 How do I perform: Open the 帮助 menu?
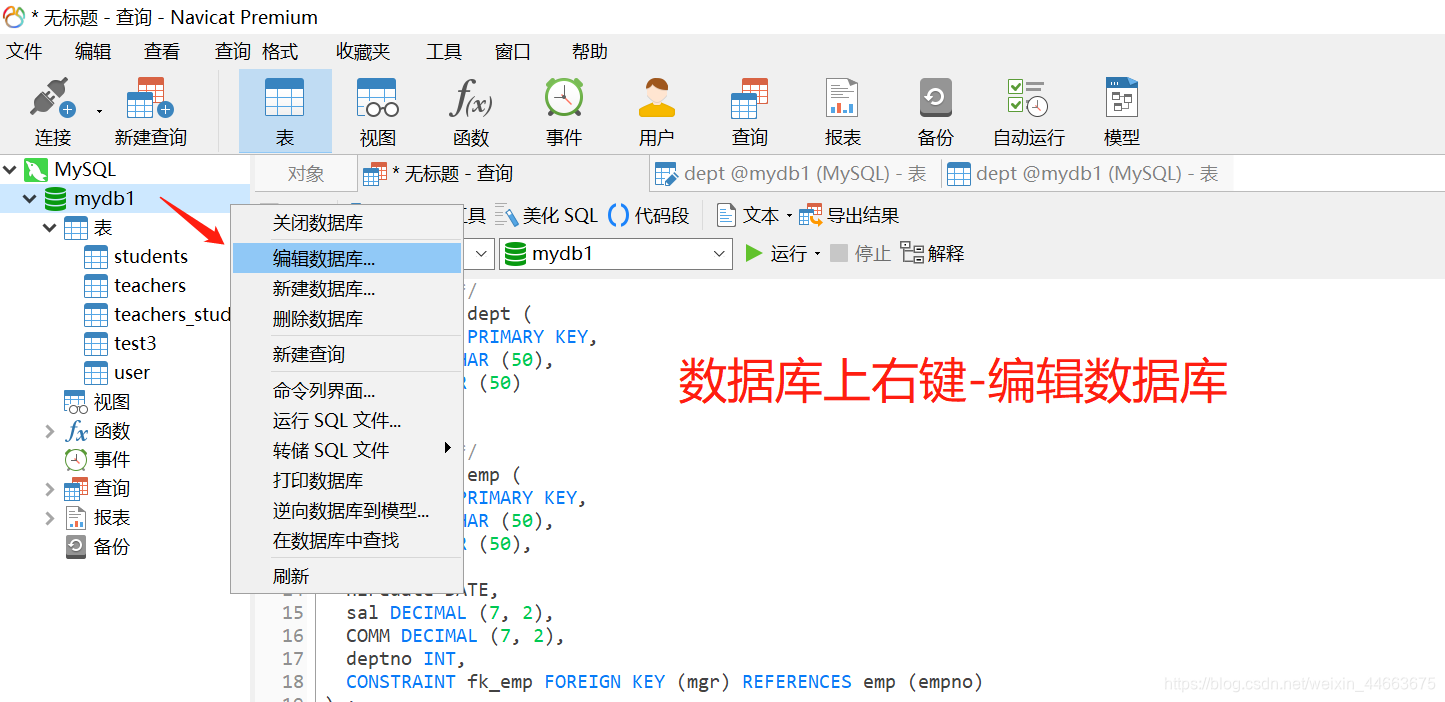click(589, 52)
